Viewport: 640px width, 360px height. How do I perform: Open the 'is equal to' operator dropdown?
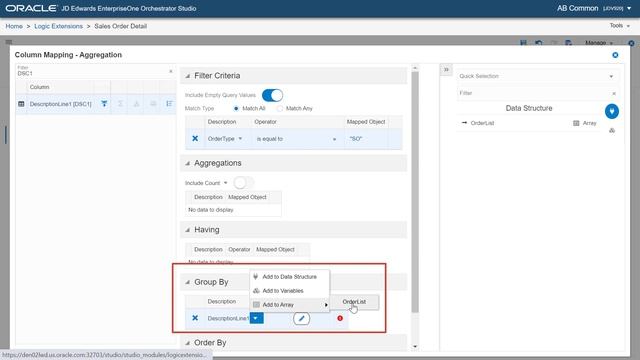pyautogui.click(x=334, y=139)
